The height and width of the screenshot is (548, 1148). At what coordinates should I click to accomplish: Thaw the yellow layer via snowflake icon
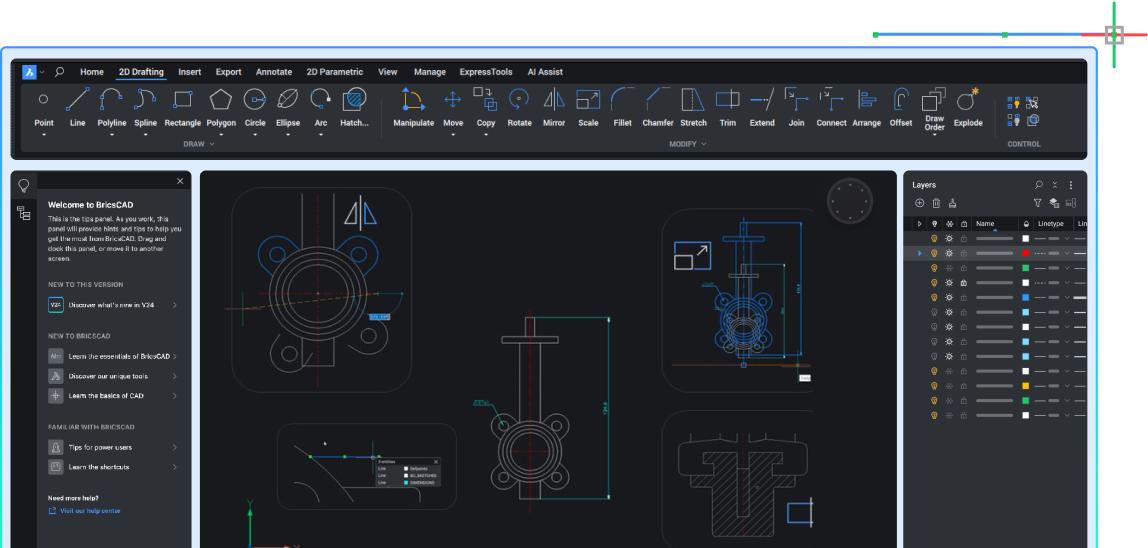coord(949,385)
